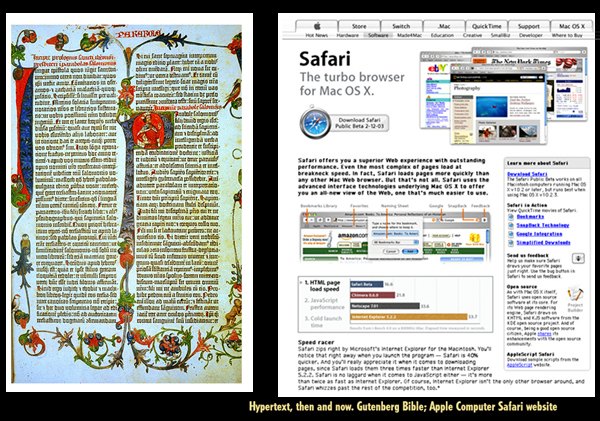This screenshot has height=421, width=600.
Task: Go to Creative in sub-navigation
Action: click(x=472, y=35)
